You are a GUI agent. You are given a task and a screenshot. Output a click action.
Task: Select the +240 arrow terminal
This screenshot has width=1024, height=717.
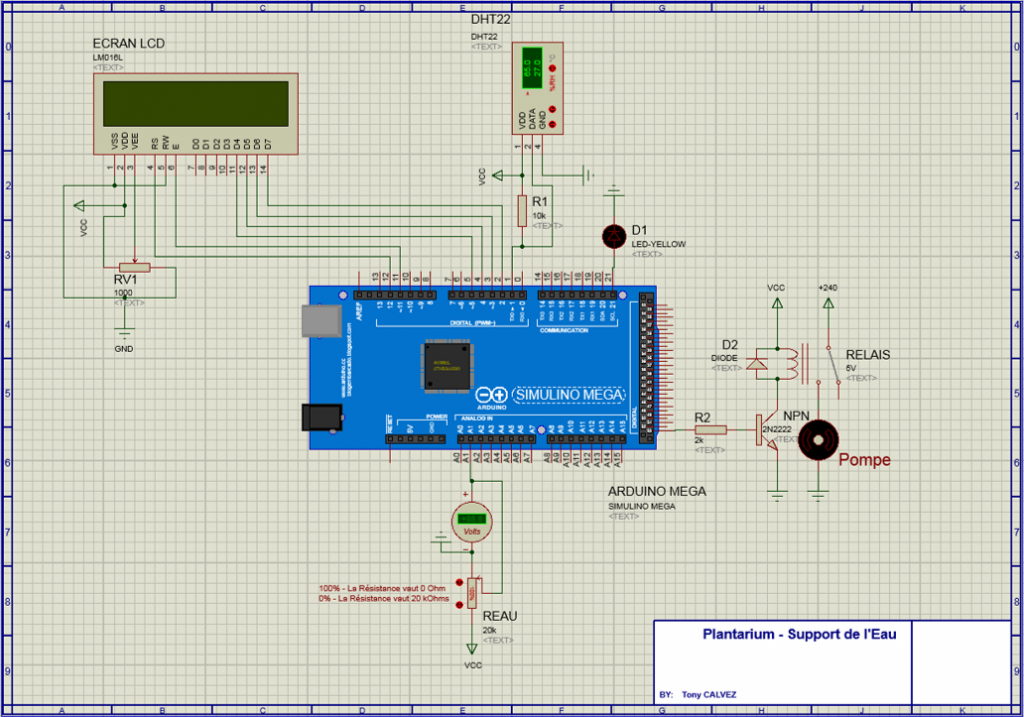828,304
